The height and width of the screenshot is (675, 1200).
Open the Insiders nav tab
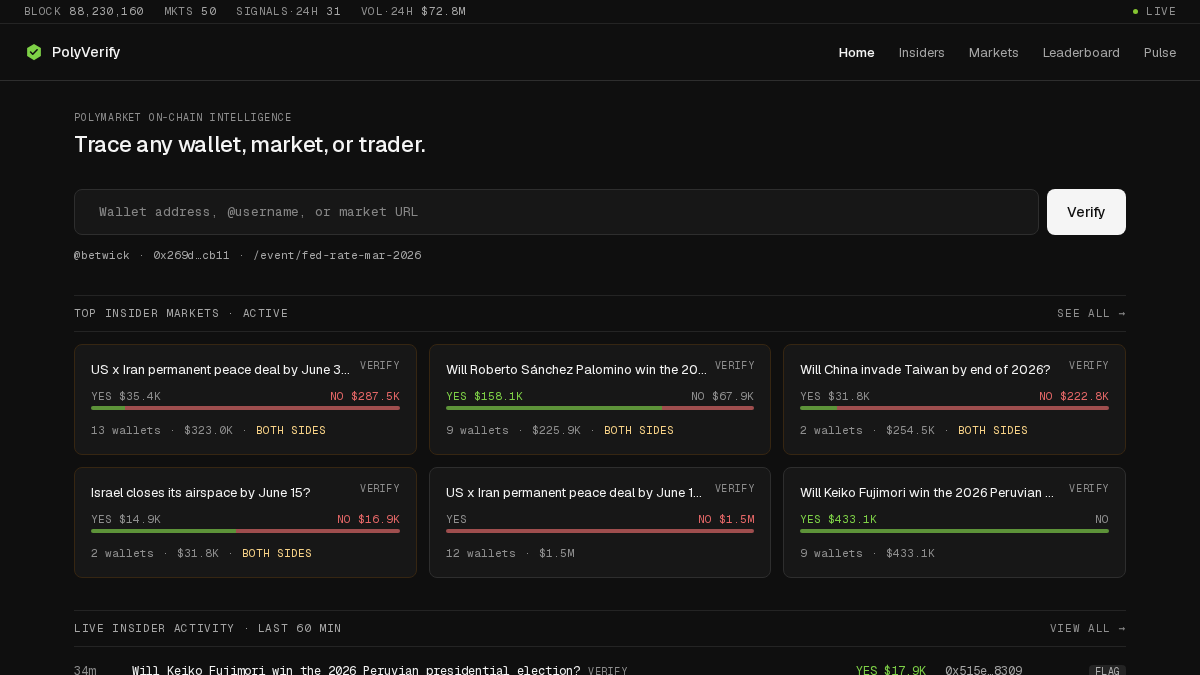[921, 52]
